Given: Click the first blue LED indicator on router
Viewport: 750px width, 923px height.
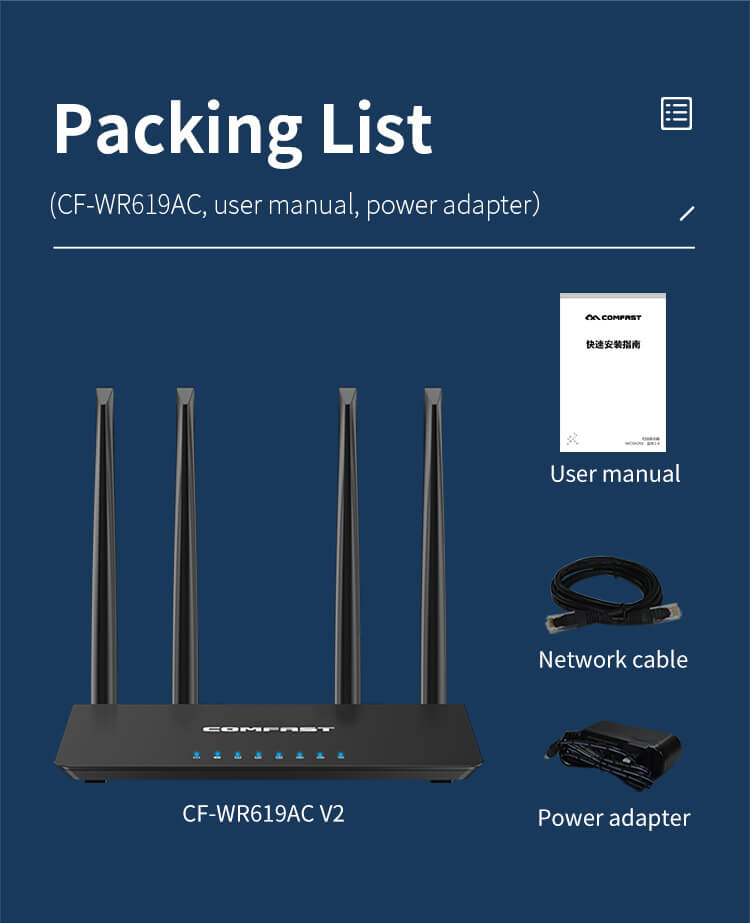Looking at the screenshot, I should click(x=197, y=754).
